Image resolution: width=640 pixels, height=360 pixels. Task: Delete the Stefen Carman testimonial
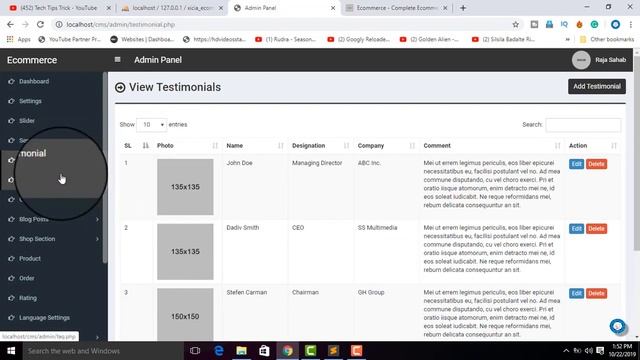(596, 293)
